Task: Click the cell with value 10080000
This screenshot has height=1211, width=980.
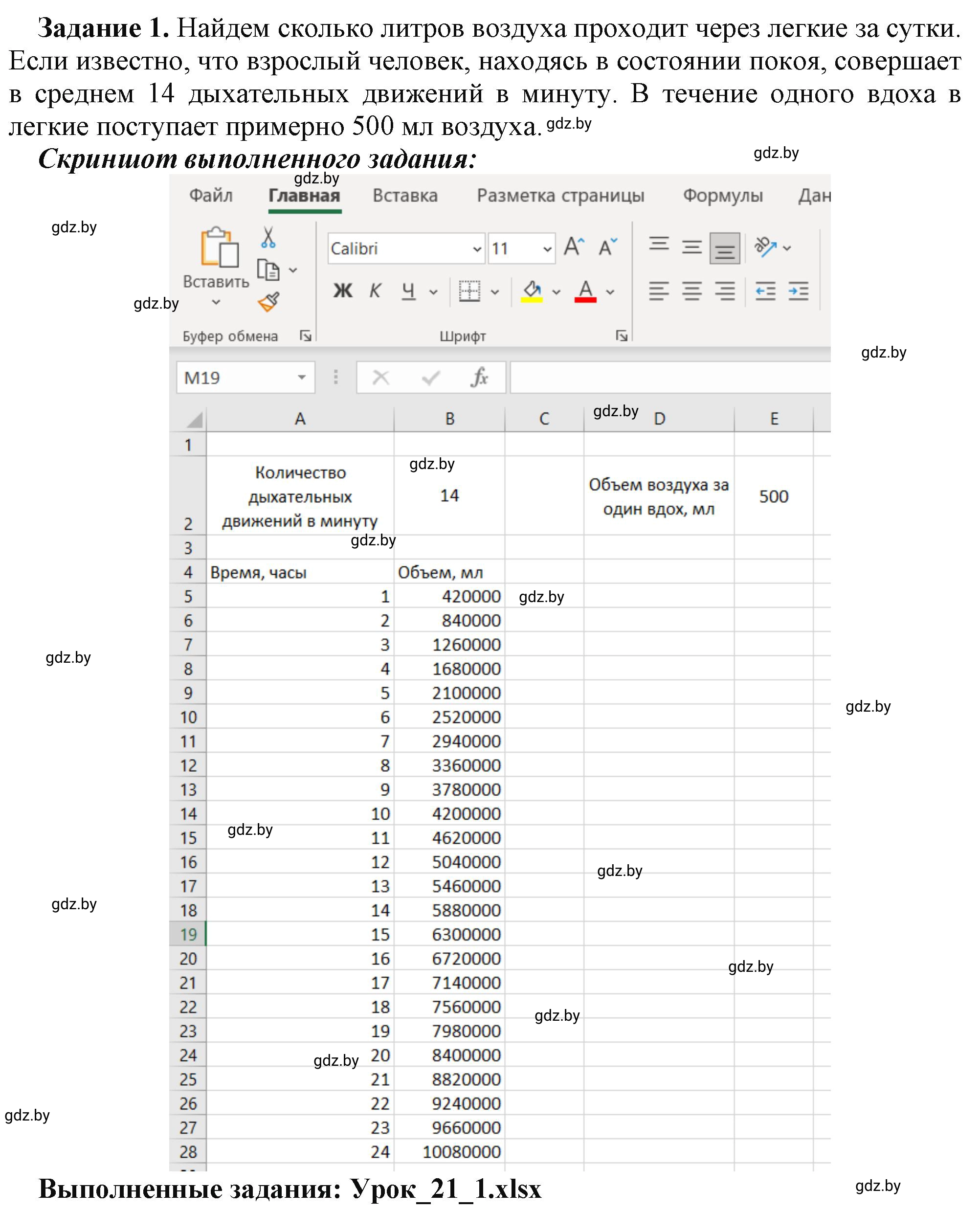Action: click(x=449, y=1152)
